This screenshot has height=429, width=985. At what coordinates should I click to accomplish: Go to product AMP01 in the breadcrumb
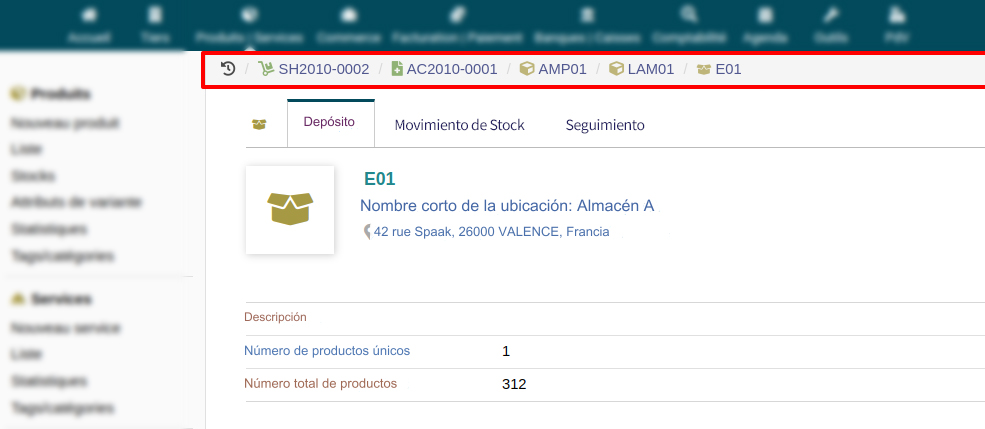pyautogui.click(x=553, y=69)
